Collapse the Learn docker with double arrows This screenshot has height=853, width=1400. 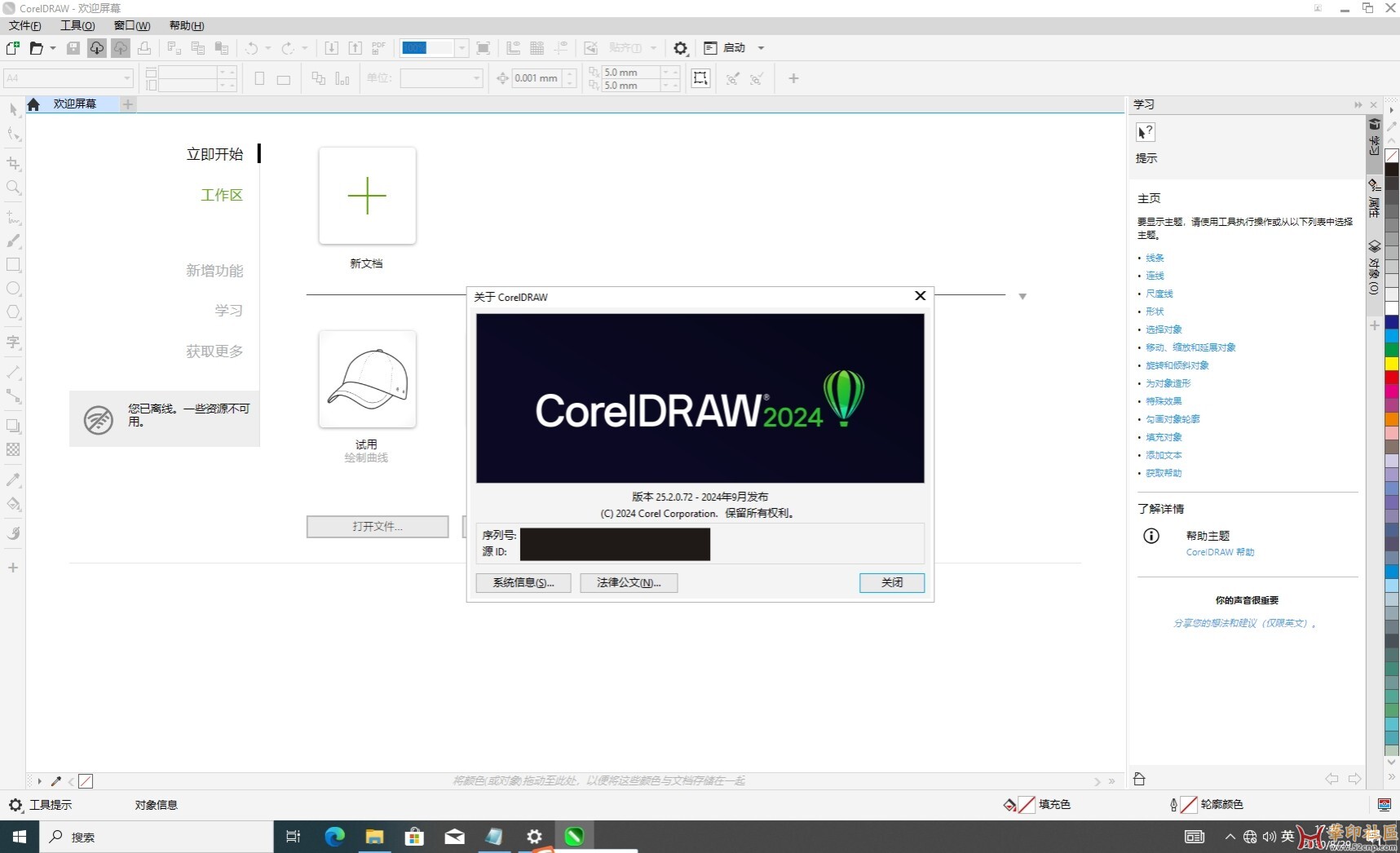point(1358,104)
